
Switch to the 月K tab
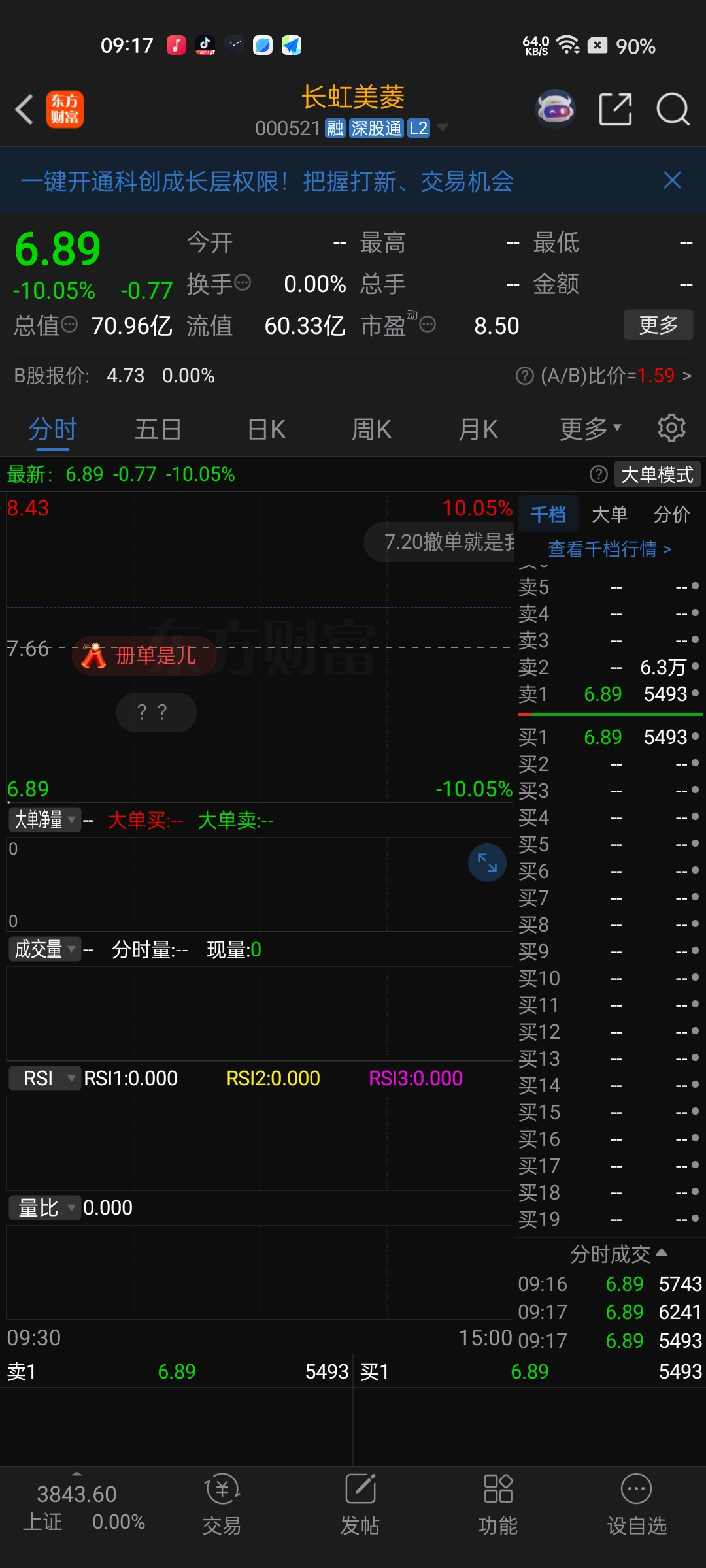pos(478,429)
